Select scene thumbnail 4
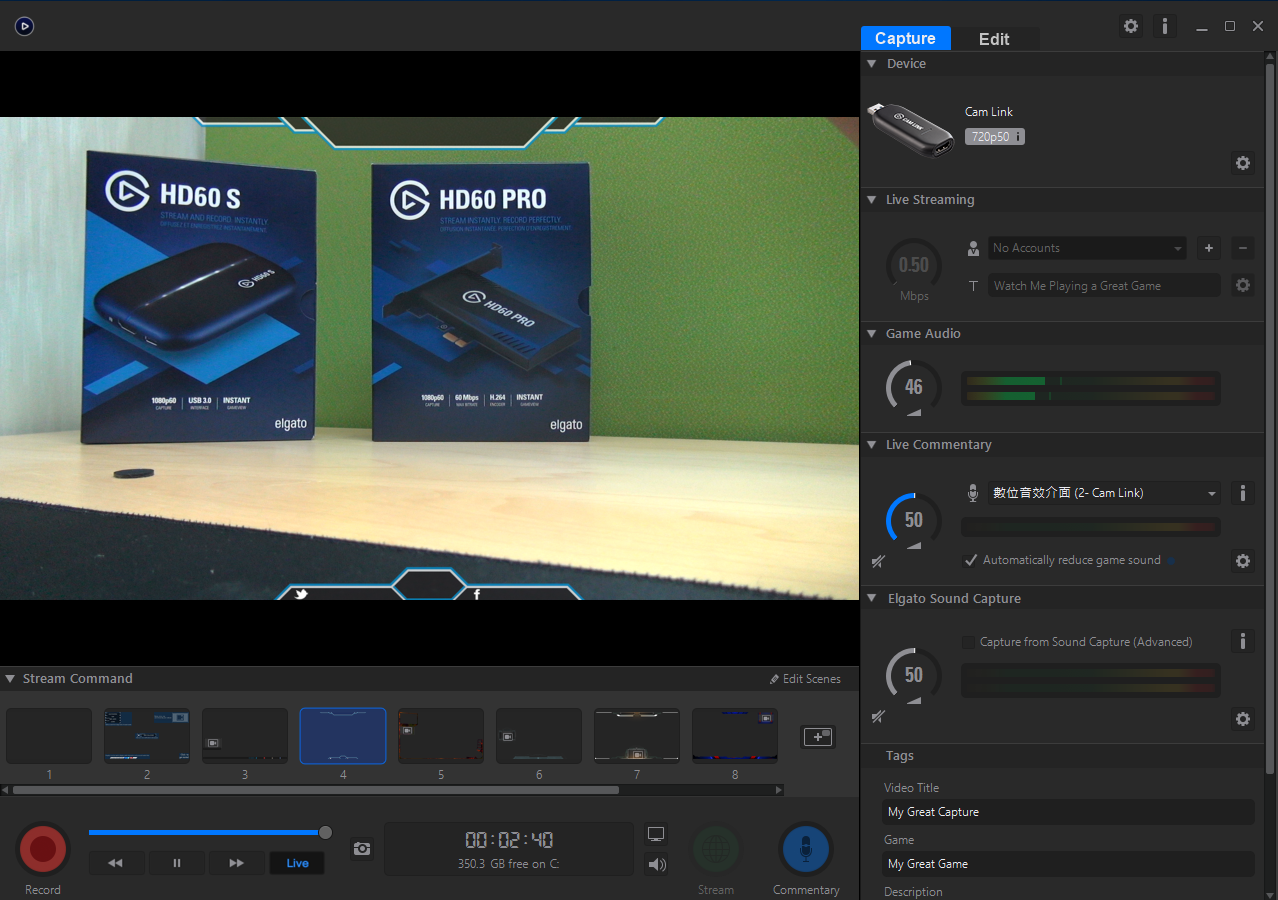This screenshot has width=1278, height=900. click(x=343, y=736)
